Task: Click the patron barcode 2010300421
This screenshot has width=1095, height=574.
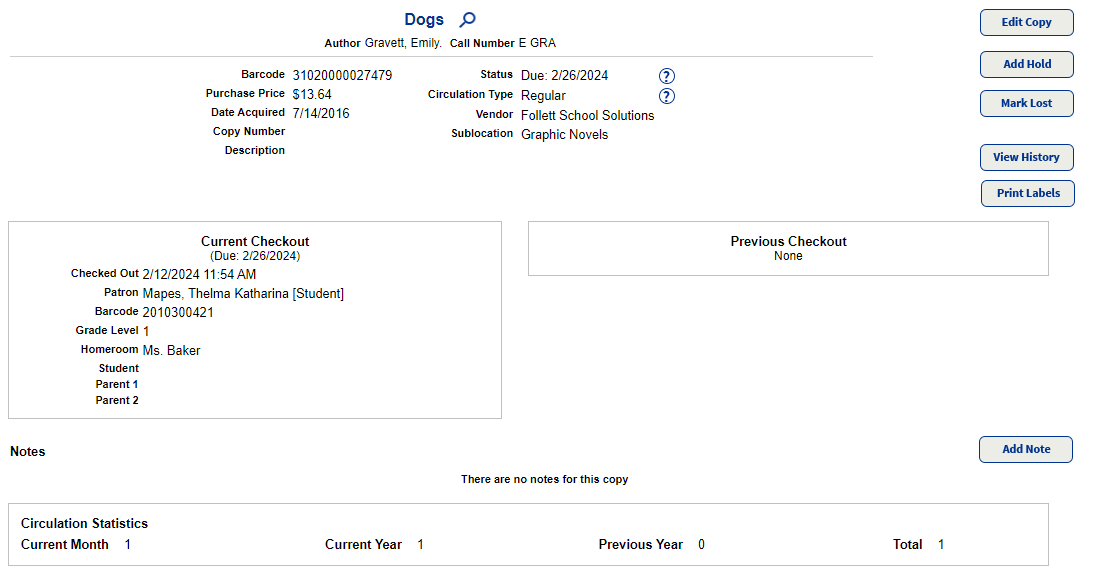Action: [178, 312]
